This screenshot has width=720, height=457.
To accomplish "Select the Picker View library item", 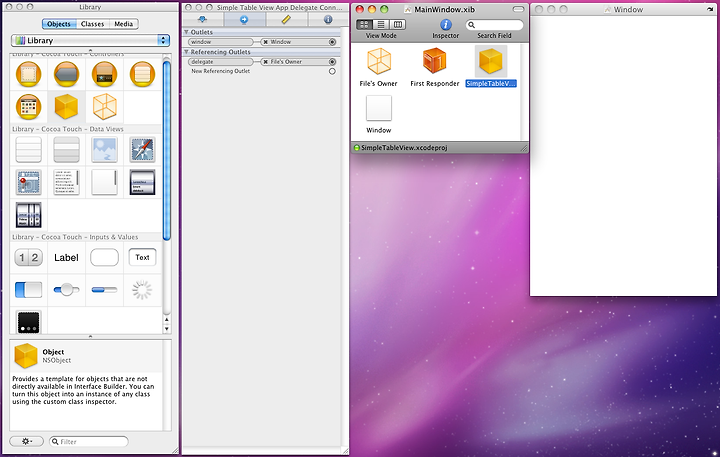I will [x=28, y=214].
